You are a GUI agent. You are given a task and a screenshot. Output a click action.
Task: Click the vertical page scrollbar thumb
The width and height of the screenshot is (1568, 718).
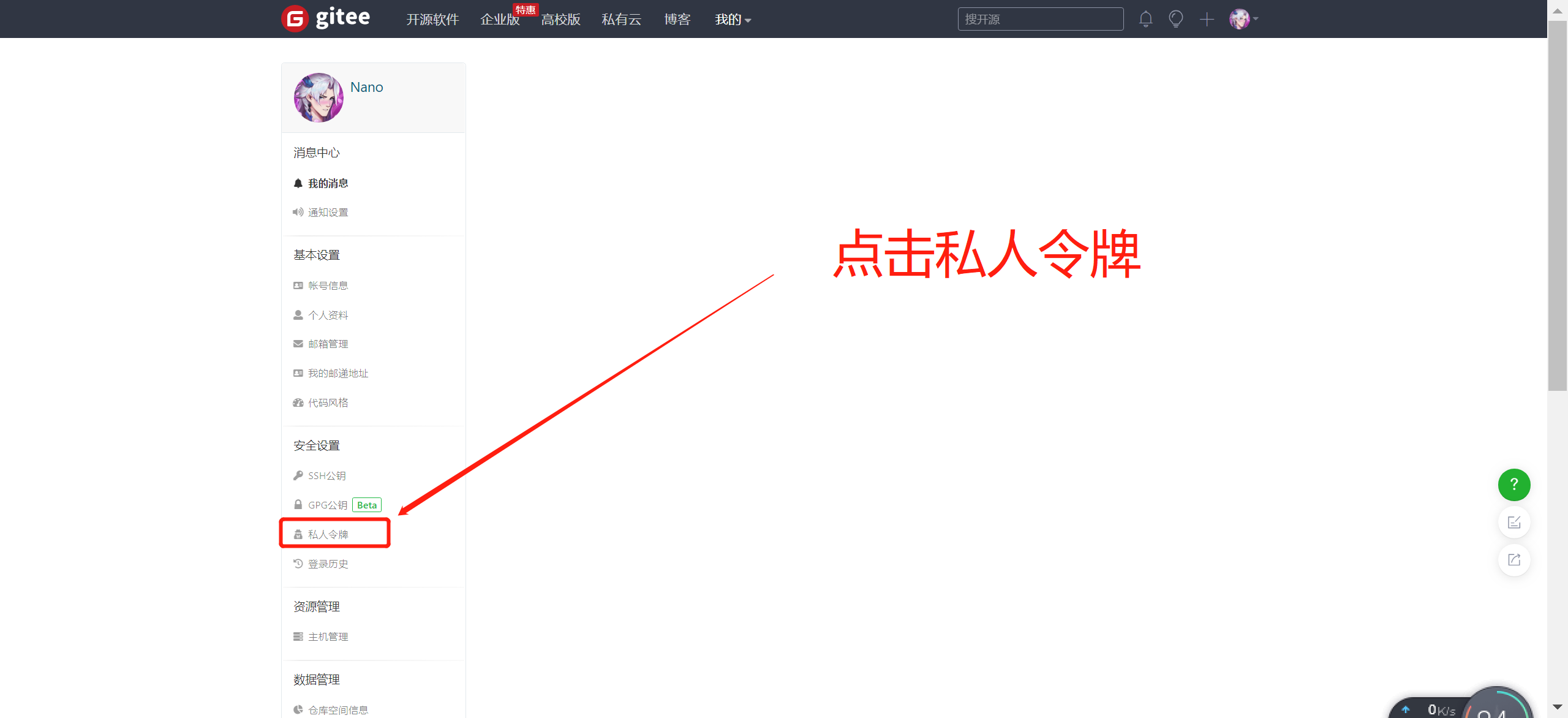[x=1558, y=206]
